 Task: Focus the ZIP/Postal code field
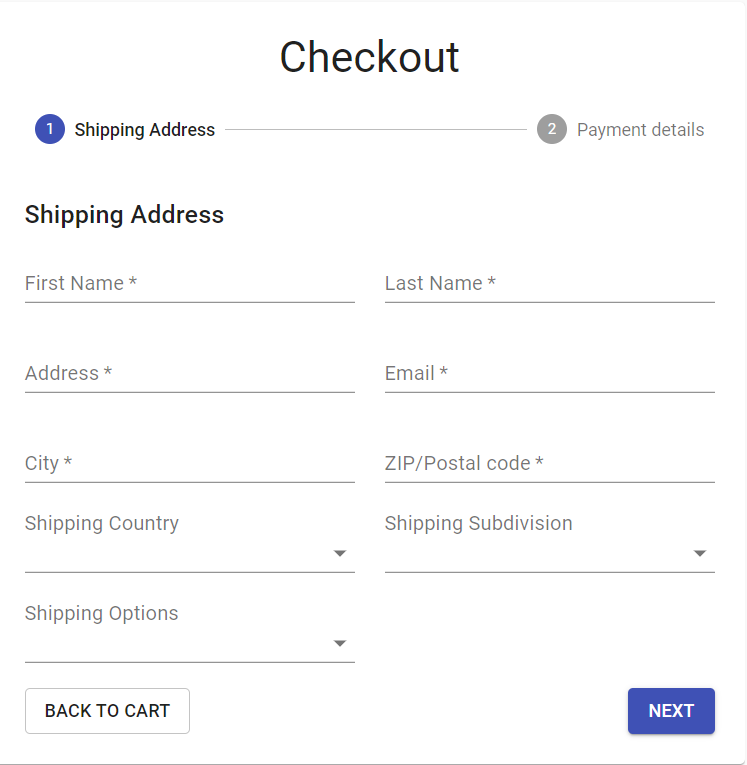(x=549, y=464)
